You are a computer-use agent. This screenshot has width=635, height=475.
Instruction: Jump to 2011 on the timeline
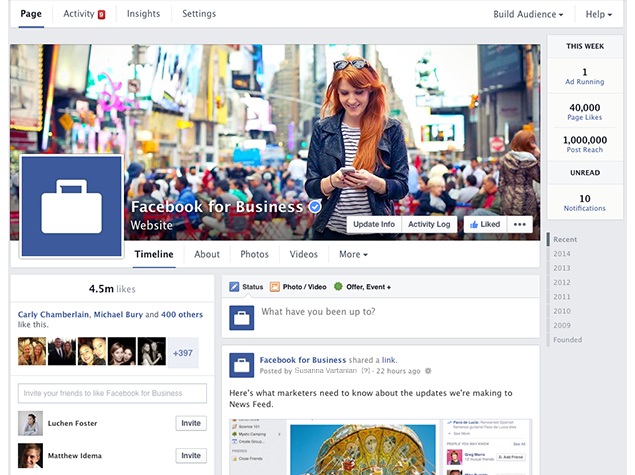coord(562,297)
